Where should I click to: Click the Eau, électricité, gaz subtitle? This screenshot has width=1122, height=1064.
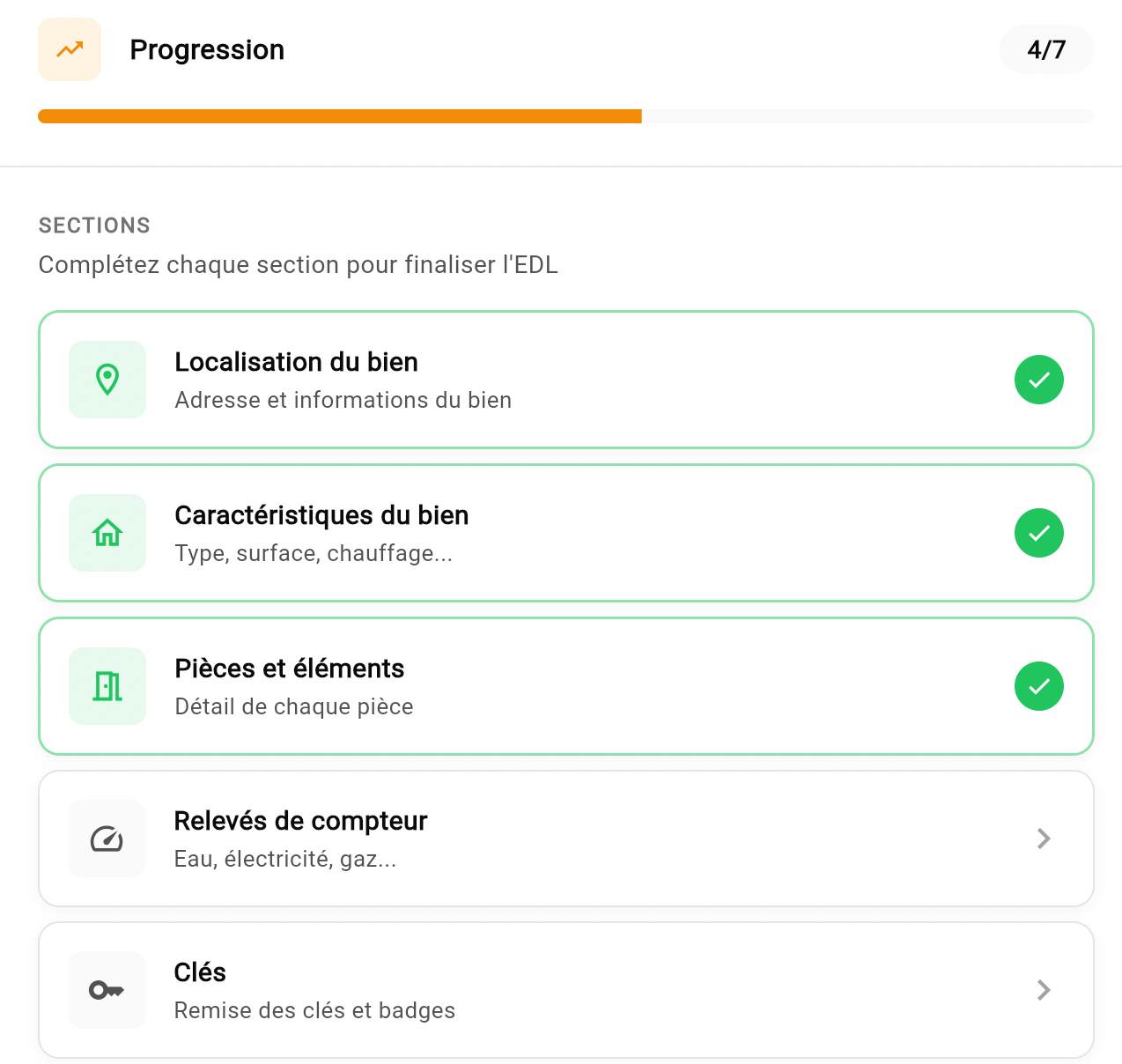point(284,859)
